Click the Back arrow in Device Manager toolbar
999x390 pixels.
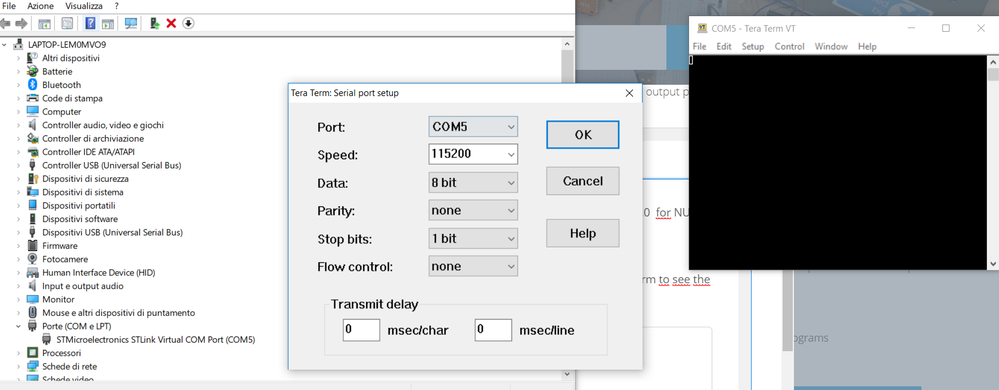(6, 24)
